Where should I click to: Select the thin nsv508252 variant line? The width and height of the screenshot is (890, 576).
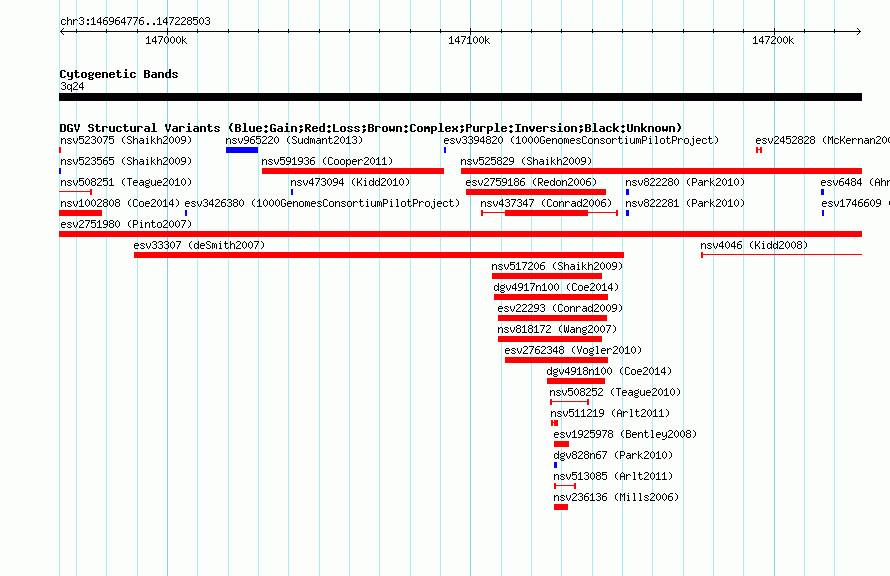click(569, 402)
